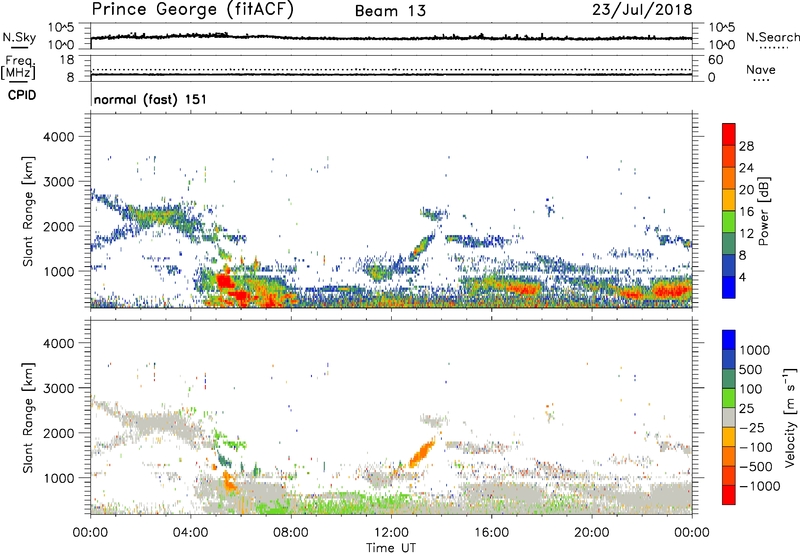Viewport: 800px width, 554px height.
Task: Click the "18" frequency axis tick label
Action: pyautogui.click(x=67, y=60)
